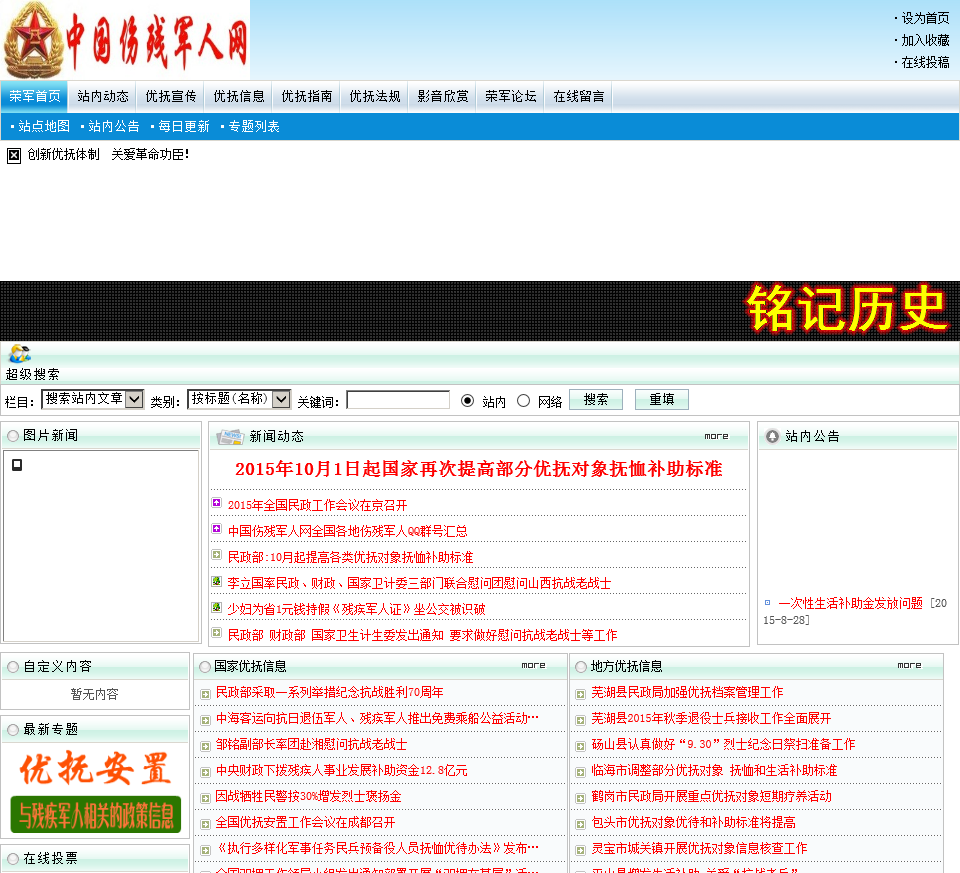The image size is (960, 873).
Task: Click 设为首页 link
Action: coord(925,18)
